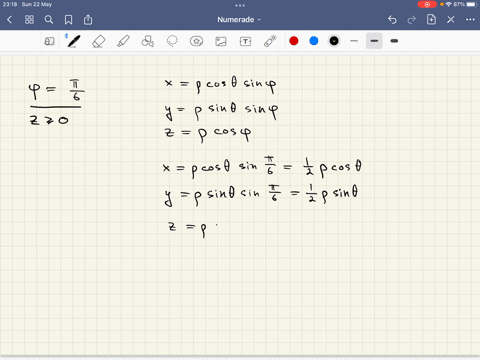Toggle the read-only mode icon

point(49,41)
